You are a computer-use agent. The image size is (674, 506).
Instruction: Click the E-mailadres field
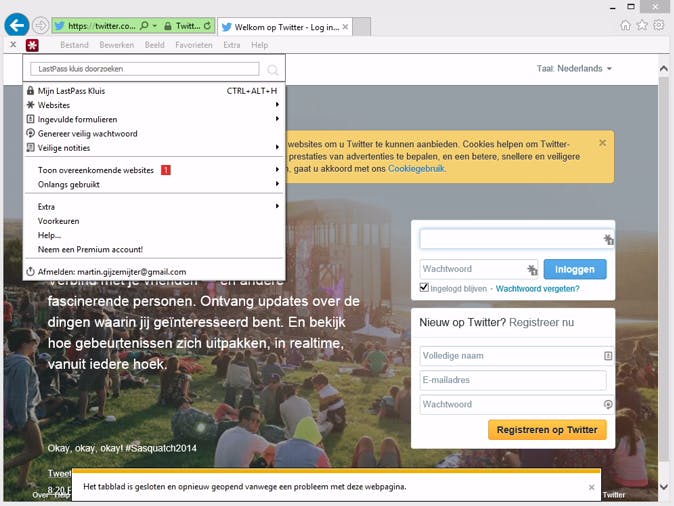click(x=513, y=380)
